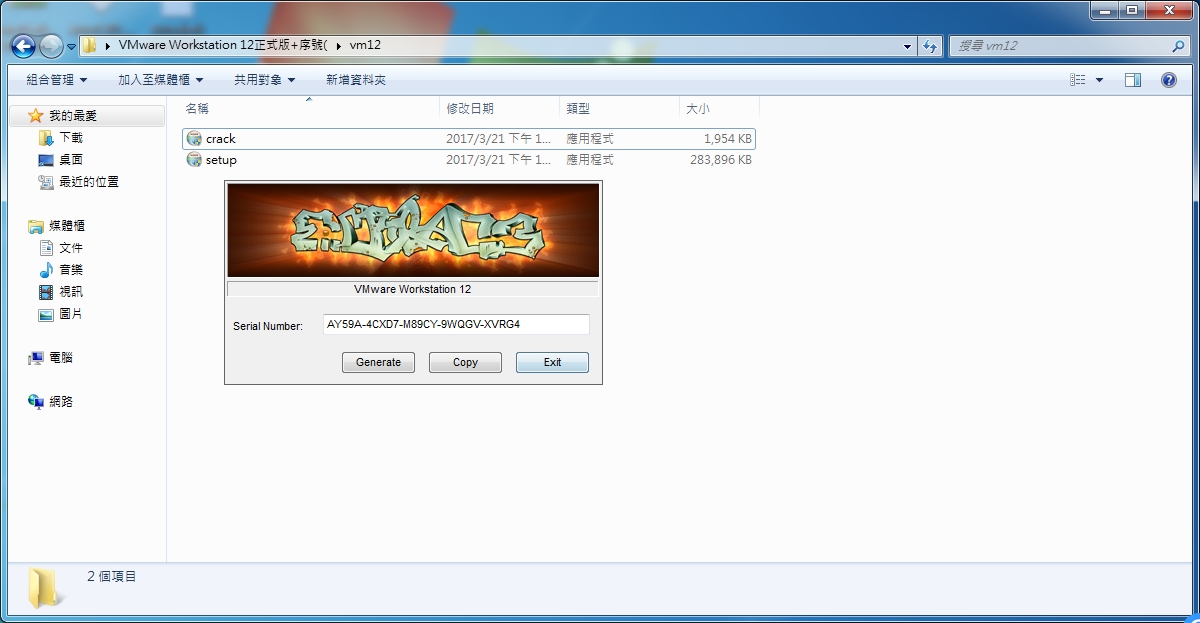The image size is (1200, 623).
Task: Click the folder icon in address bar
Action: (90, 45)
